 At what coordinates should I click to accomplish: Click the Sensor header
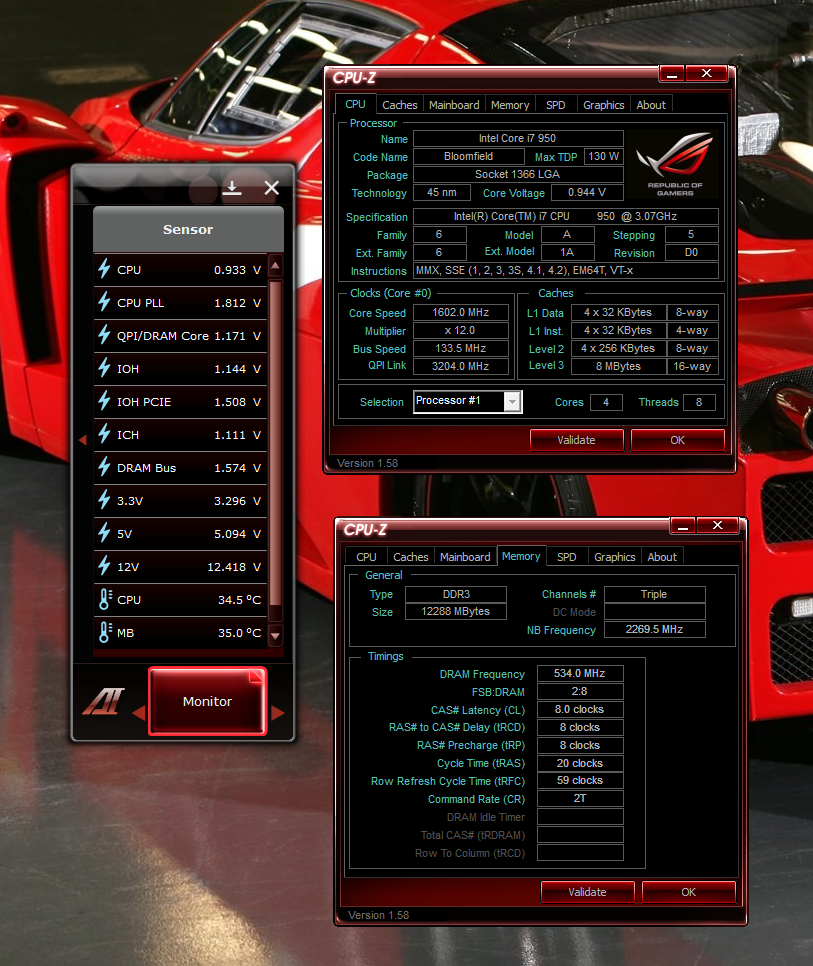click(x=188, y=229)
